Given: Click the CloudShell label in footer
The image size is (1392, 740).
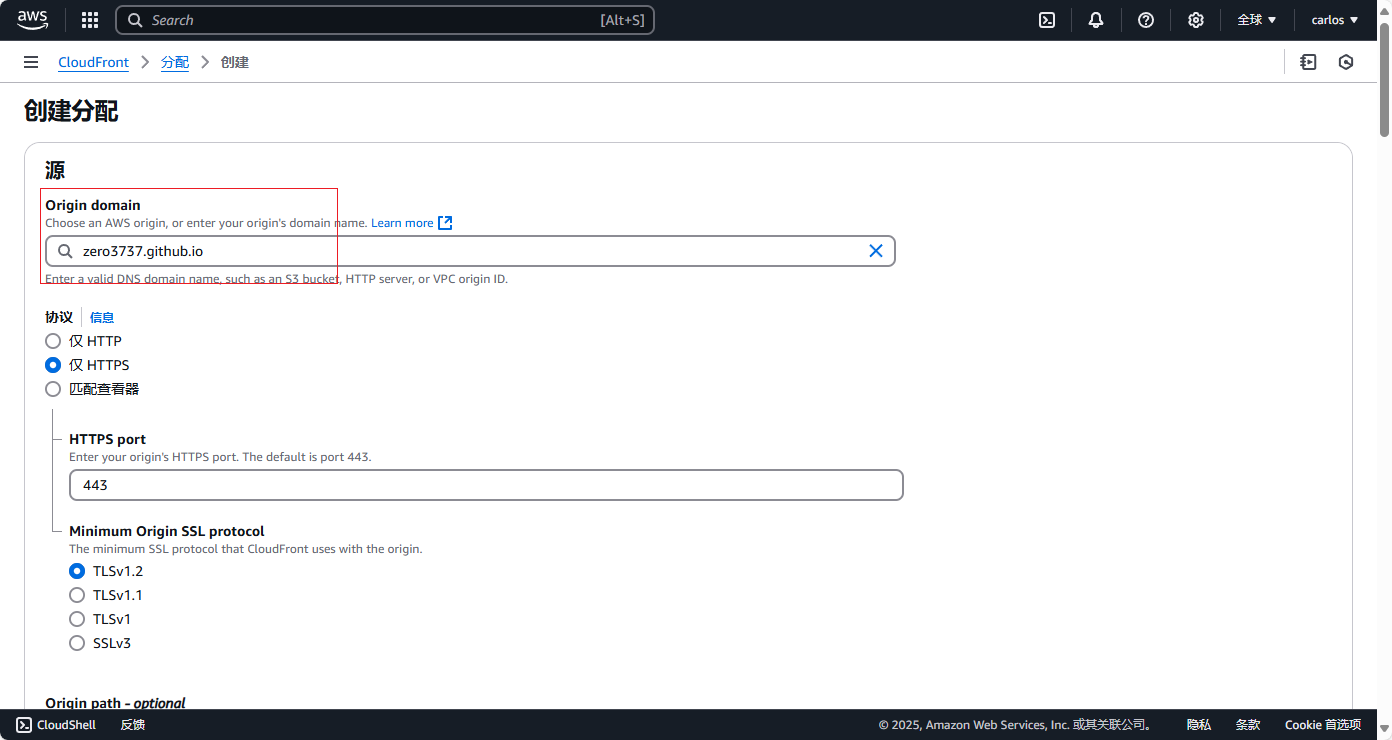Looking at the screenshot, I should coord(66,725).
